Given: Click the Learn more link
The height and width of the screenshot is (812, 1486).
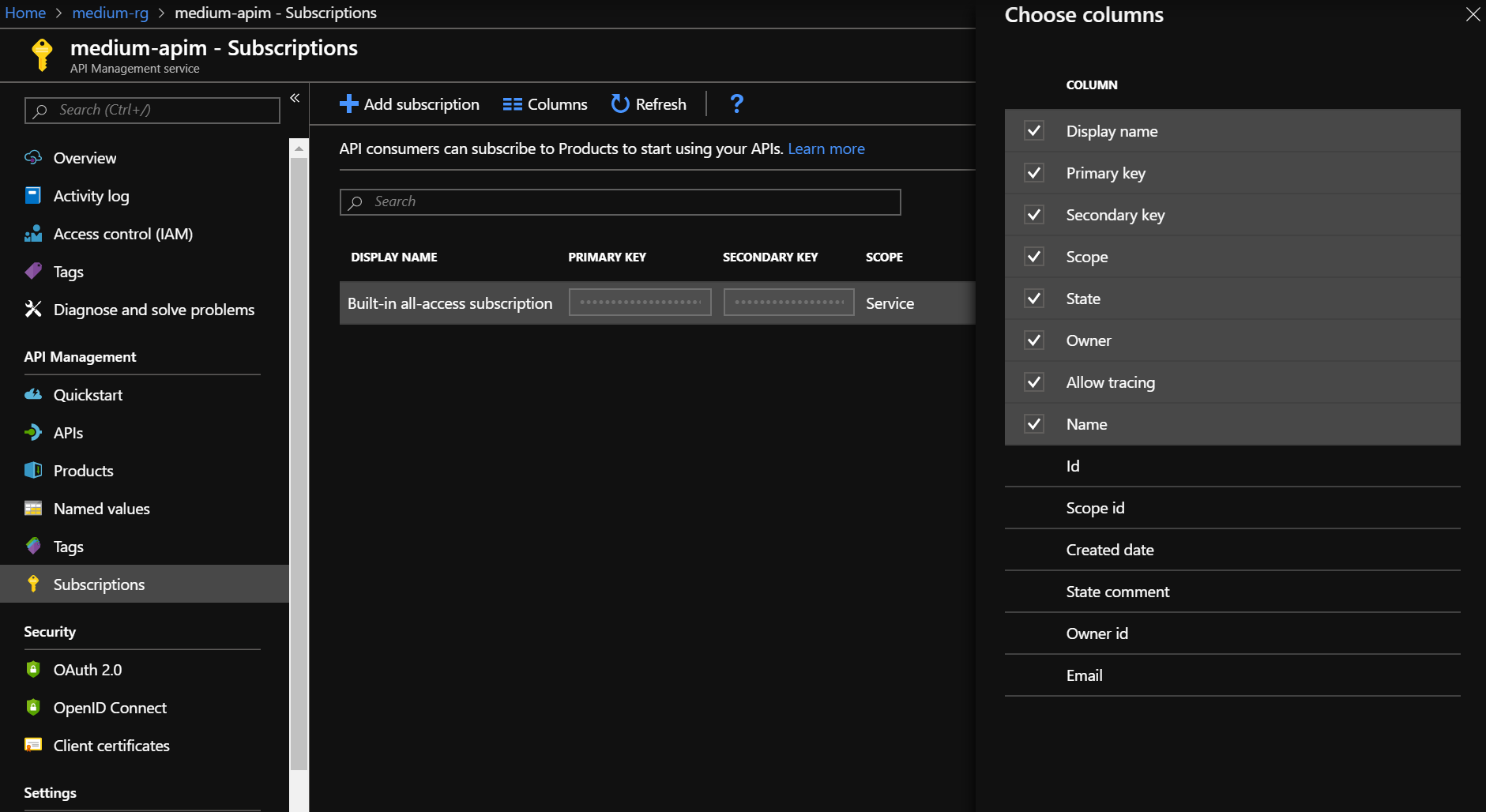Looking at the screenshot, I should click(826, 148).
